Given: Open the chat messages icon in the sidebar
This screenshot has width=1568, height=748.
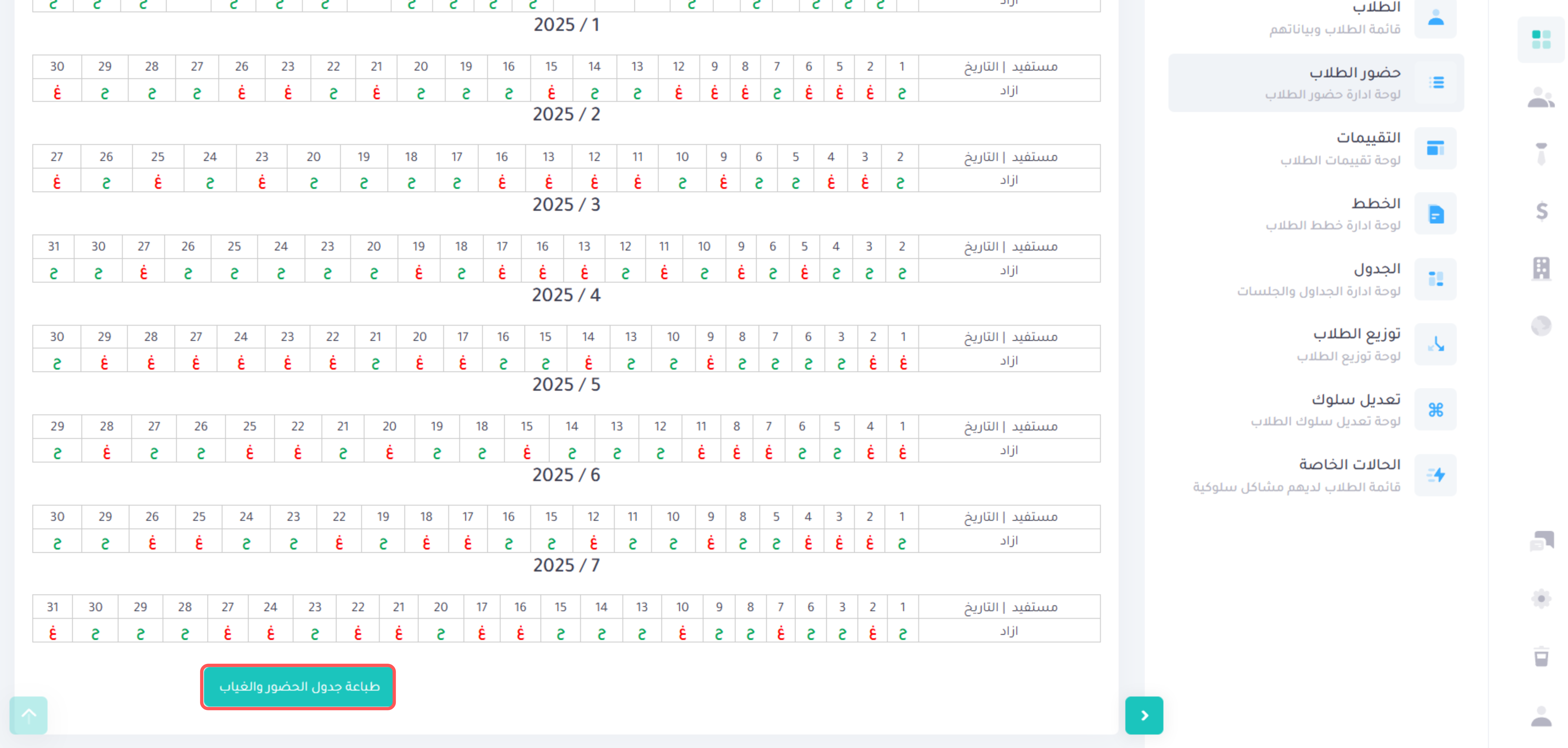Looking at the screenshot, I should pyautogui.click(x=1541, y=540).
